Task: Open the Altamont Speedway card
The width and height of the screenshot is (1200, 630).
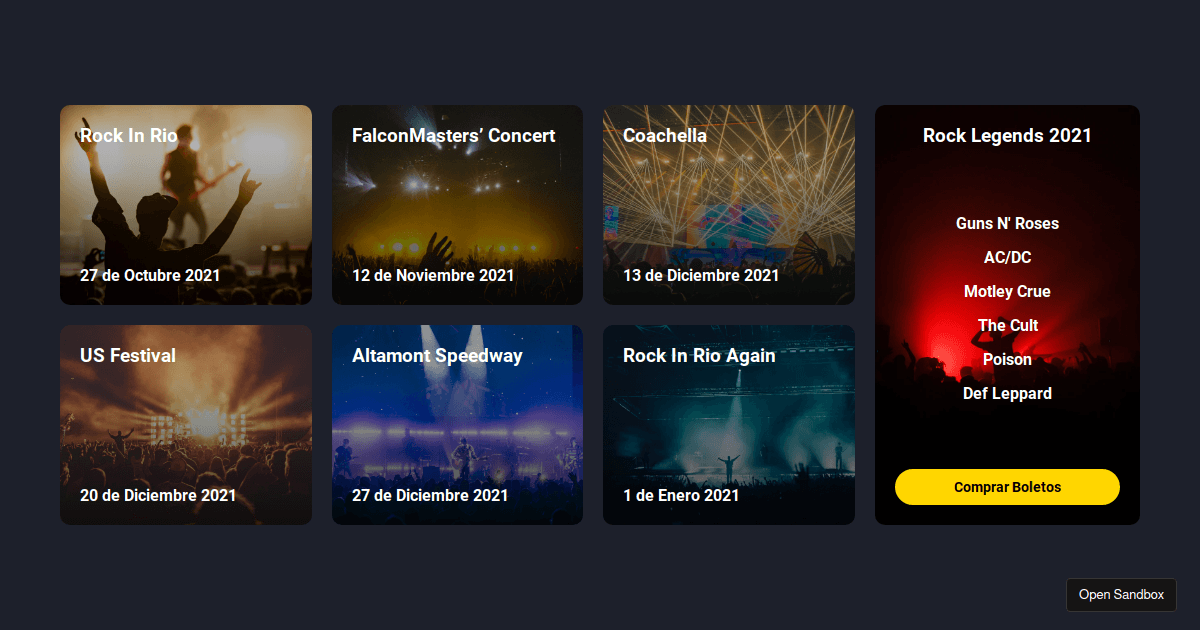Action: pos(457,425)
